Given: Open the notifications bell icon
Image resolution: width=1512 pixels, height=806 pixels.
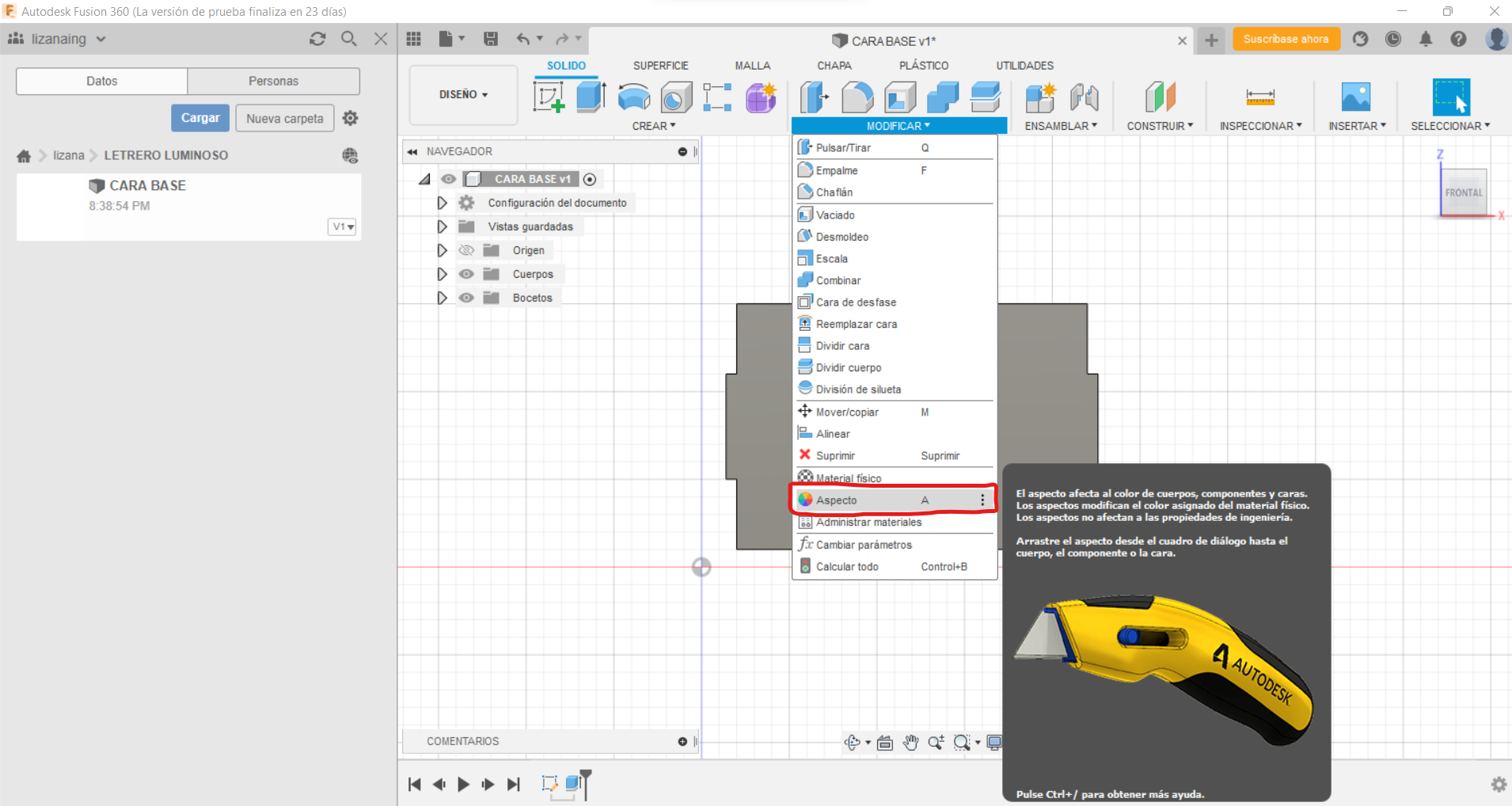Looking at the screenshot, I should click(1426, 39).
